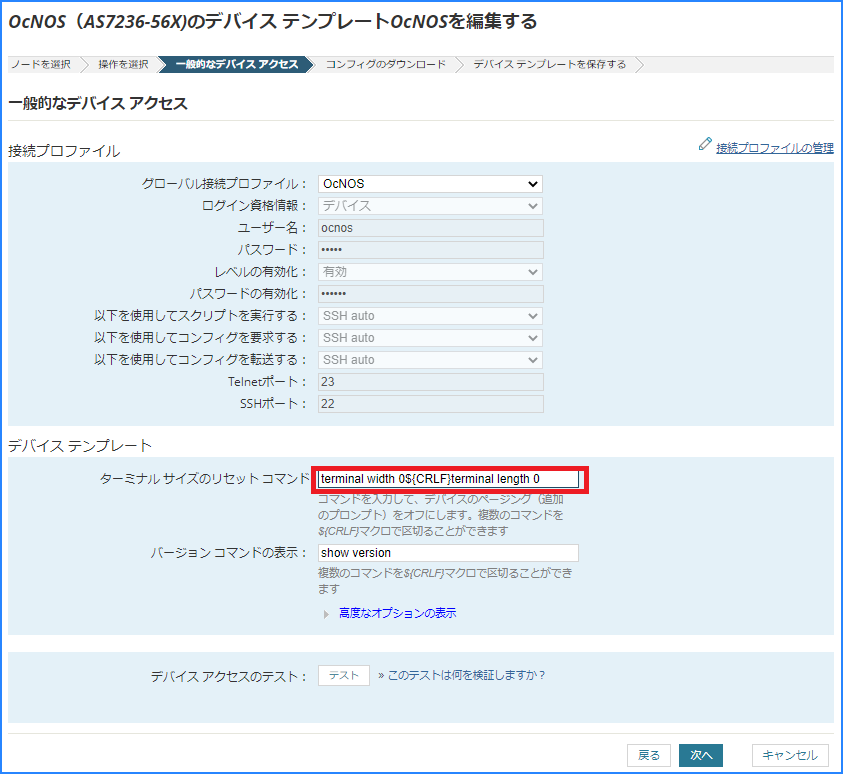Go to the デバイス テンプレートを保存する wizard step
The width and height of the screenshot is (843, 774).
click(x=549, y=64)
